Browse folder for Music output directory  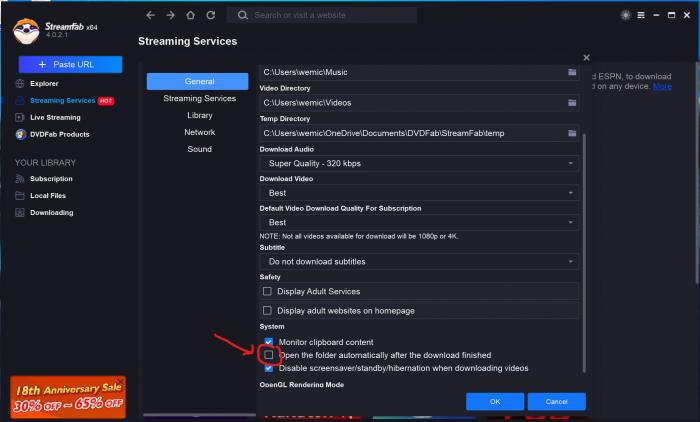(x=572, y=72)
